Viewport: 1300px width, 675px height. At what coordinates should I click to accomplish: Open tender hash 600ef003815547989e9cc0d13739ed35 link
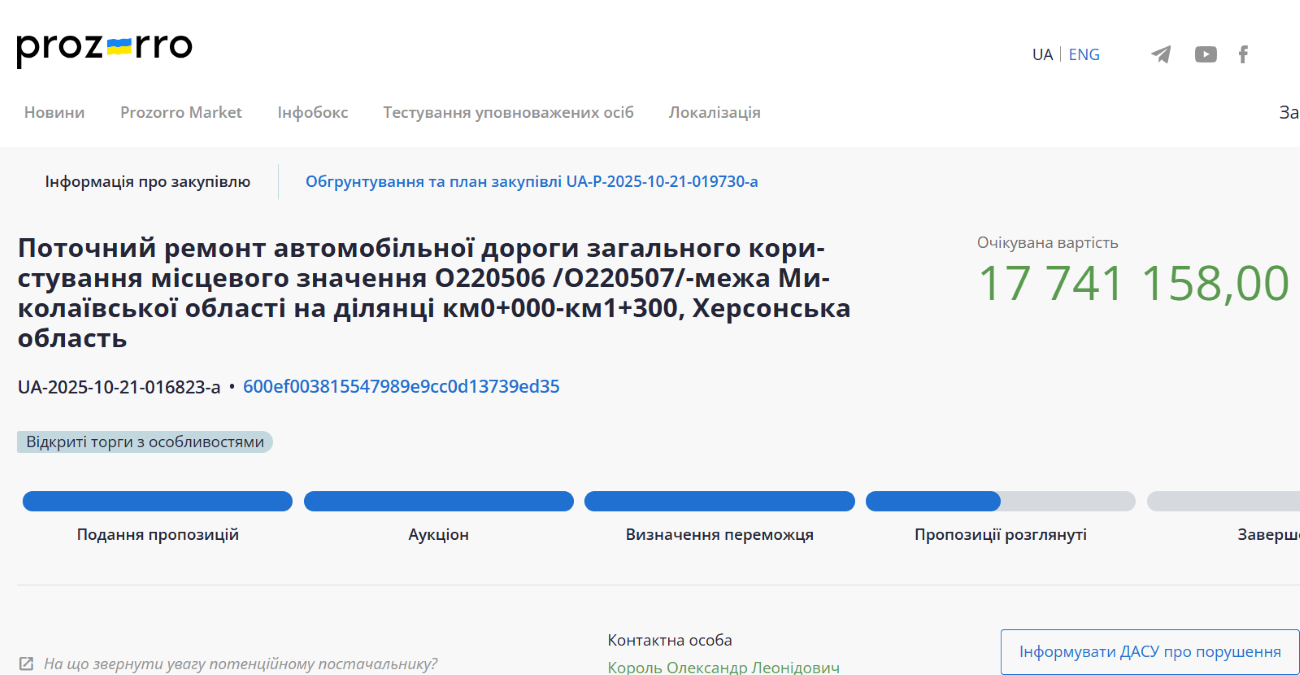[x=401, y=387]
